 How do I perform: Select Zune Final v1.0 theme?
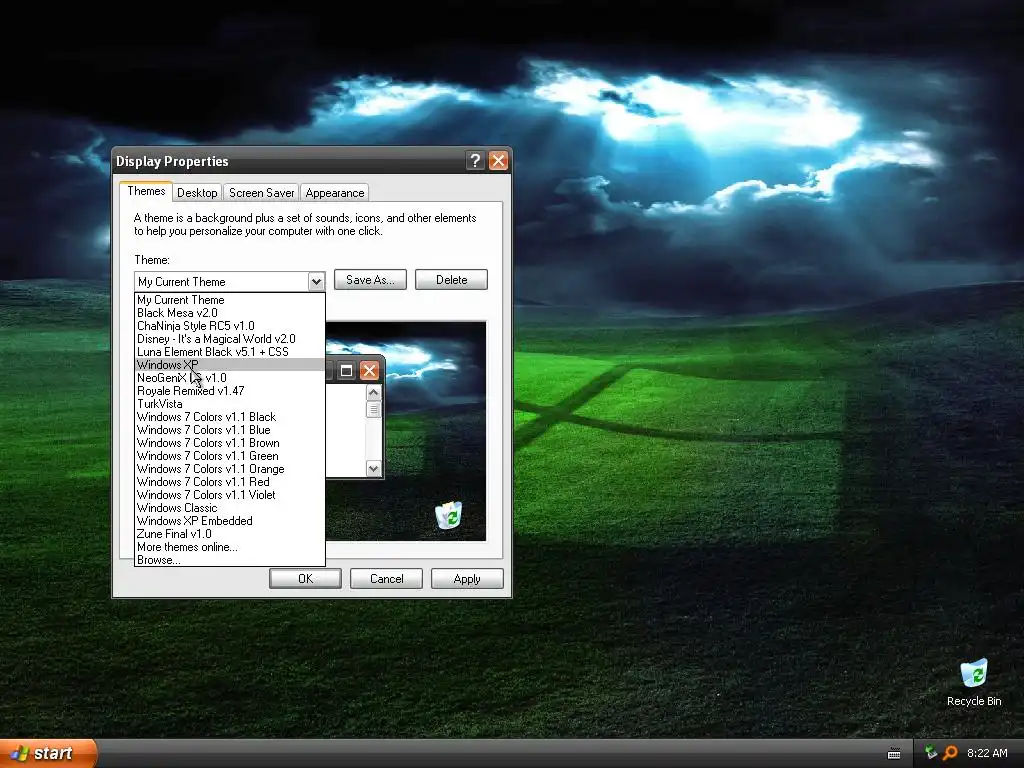(230, 534)
